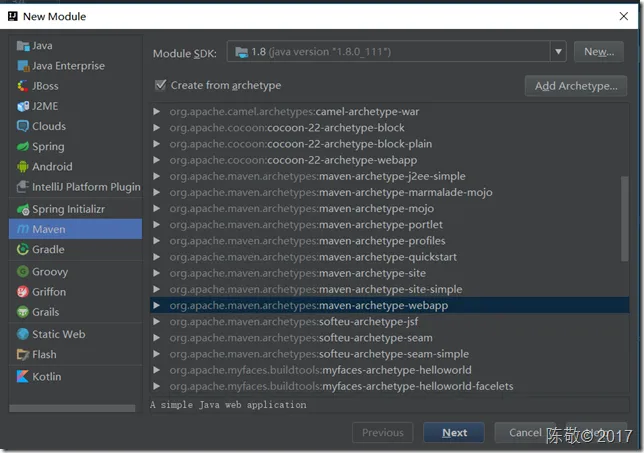Click the Previous button
This screenshot has width=644, height=453.
pos(382,432)
